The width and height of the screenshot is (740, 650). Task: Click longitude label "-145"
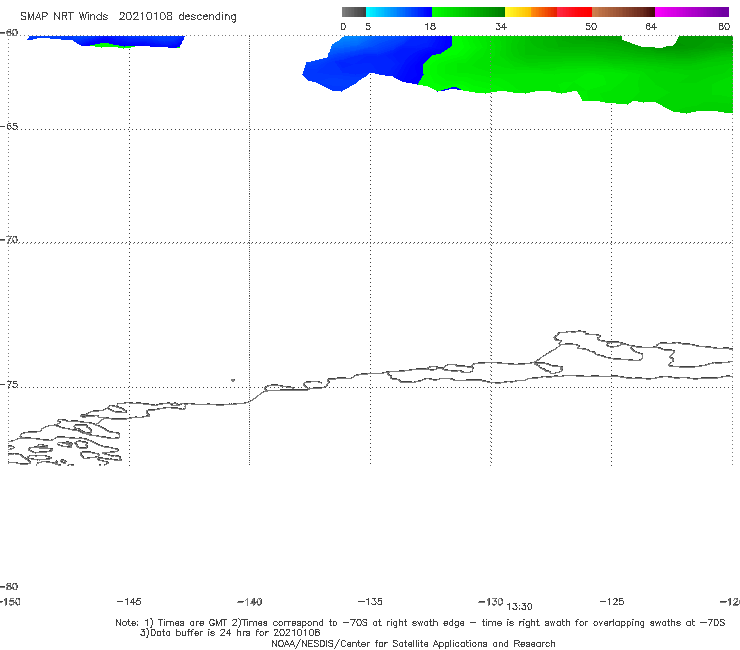click(x=129, y=601)
